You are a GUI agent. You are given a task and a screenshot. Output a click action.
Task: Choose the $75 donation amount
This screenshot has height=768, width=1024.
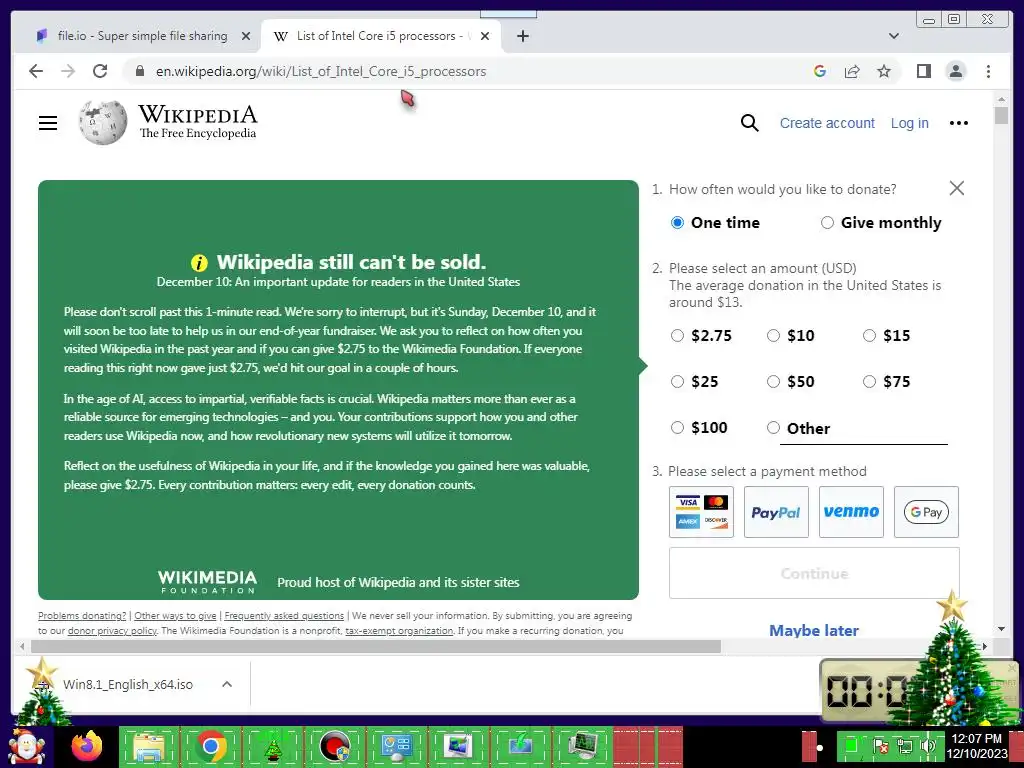point(869,381)
